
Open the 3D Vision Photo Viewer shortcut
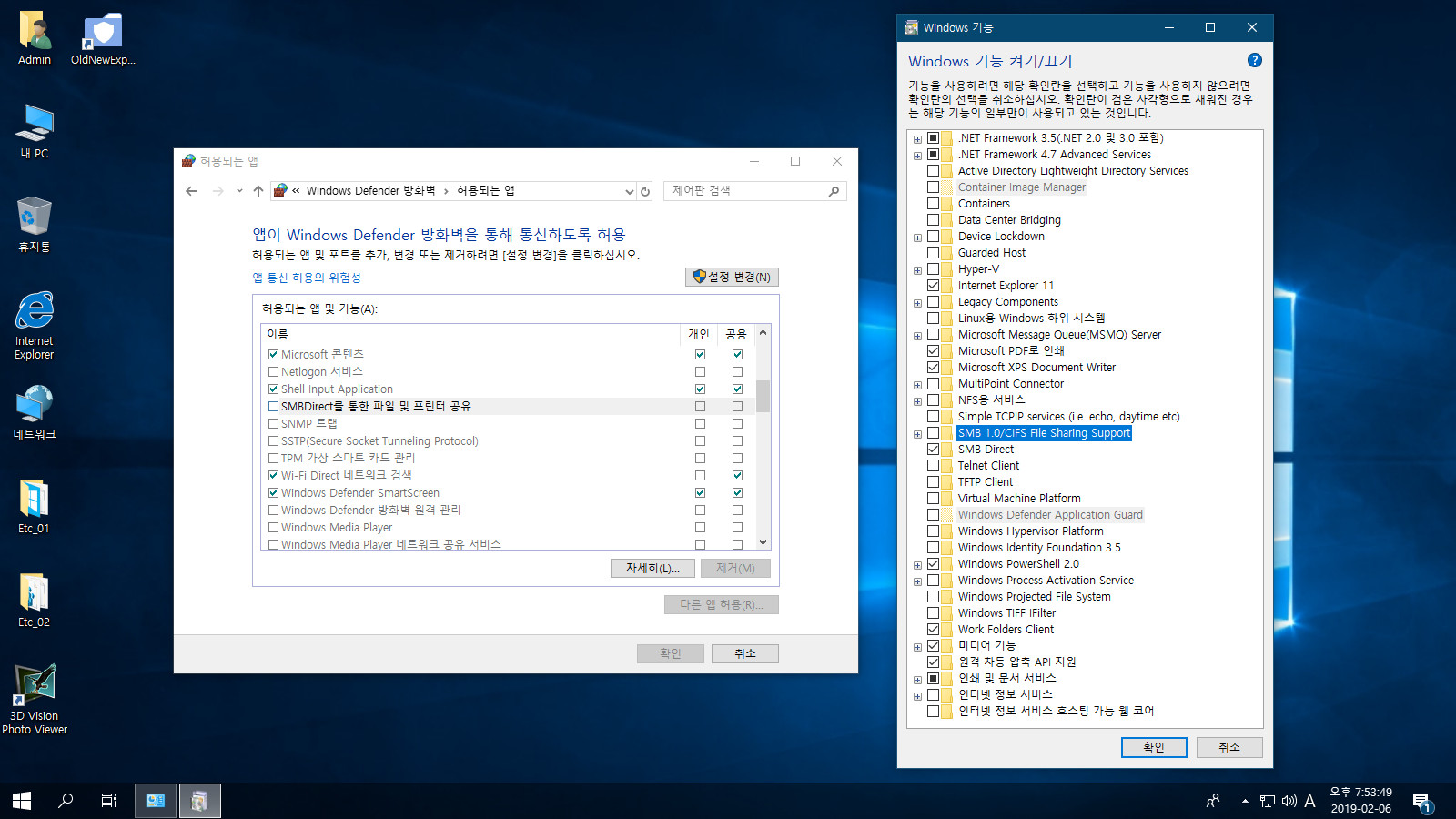coord(35,699)
